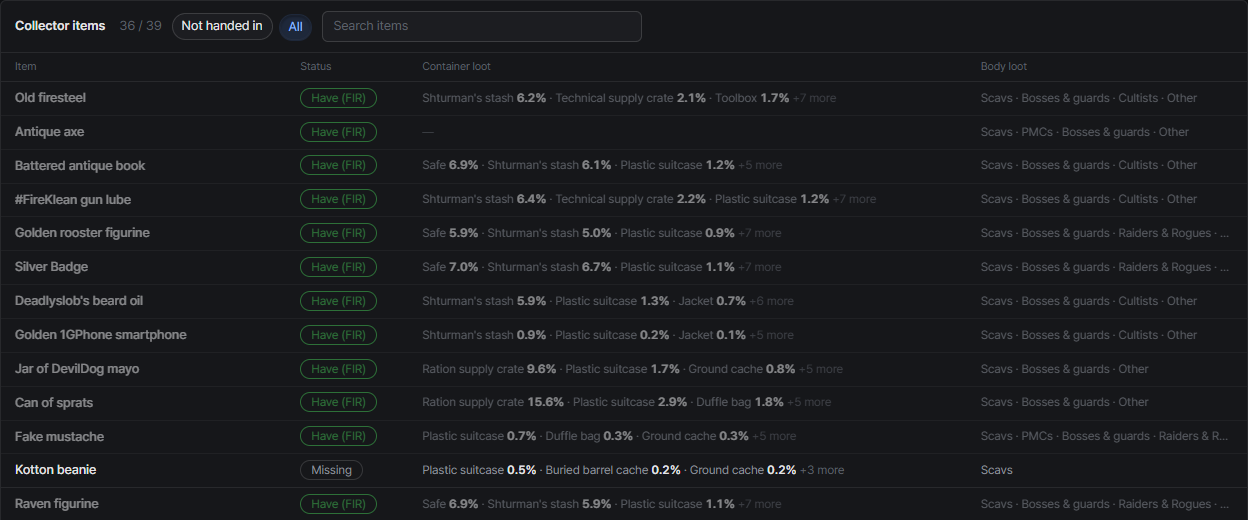Open the Can of sprats item
The image size is (1248, 520).
(54, 402)
